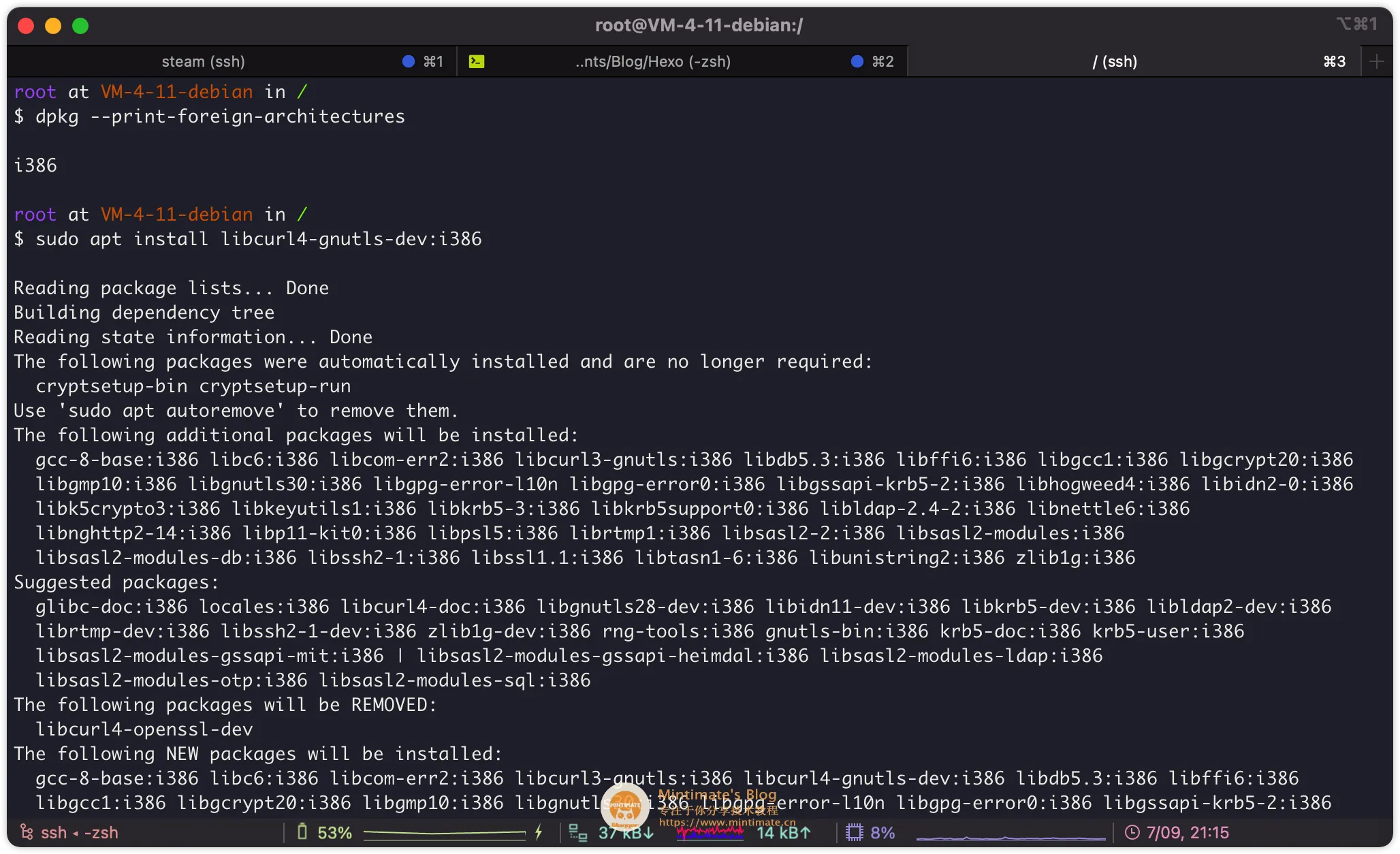Screen dimensions: 1400x854
Task: Click the zlib1g:i386 package name
Action: (1076, 558)
